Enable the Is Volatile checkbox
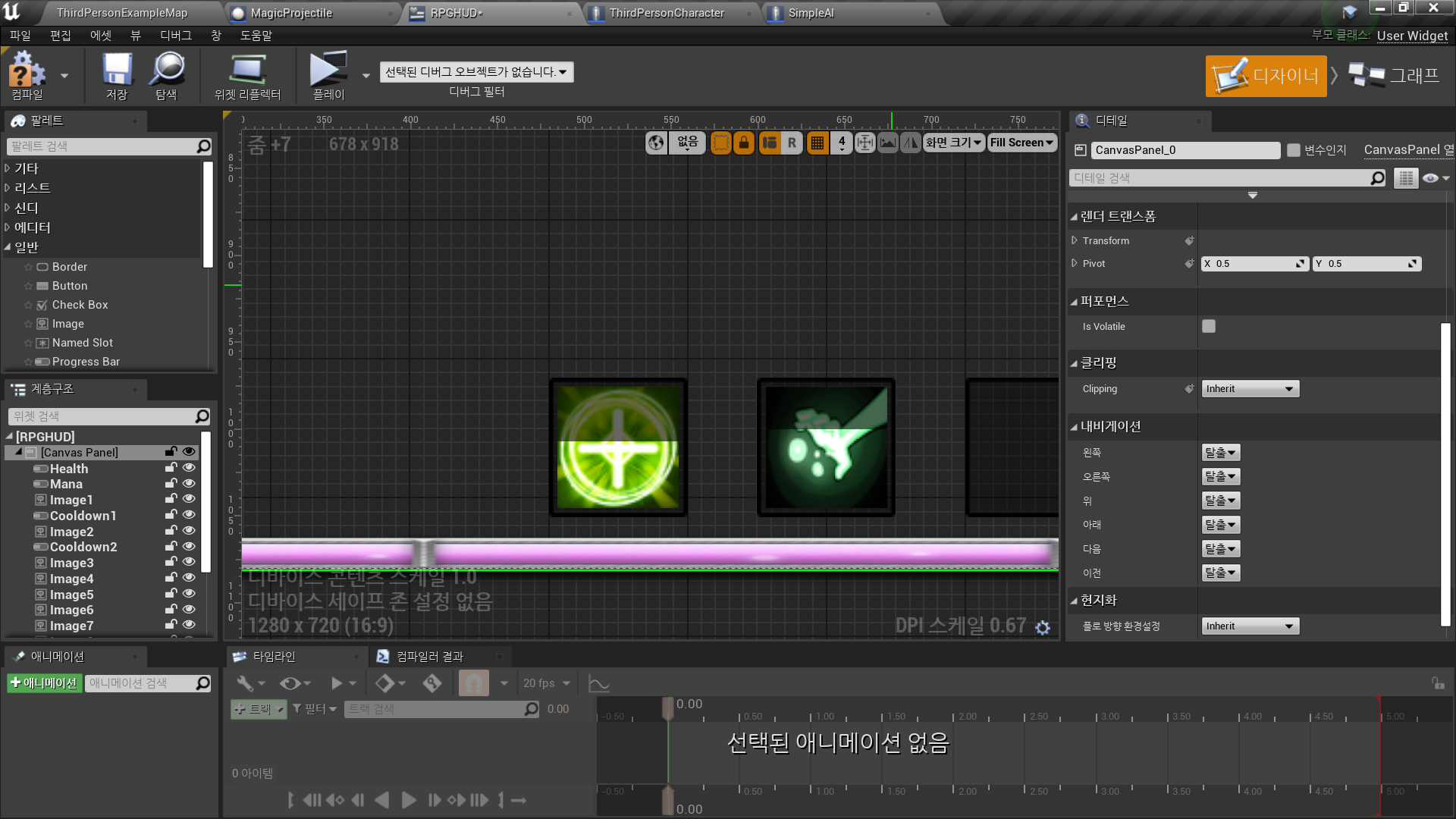 pos(1209,326)
